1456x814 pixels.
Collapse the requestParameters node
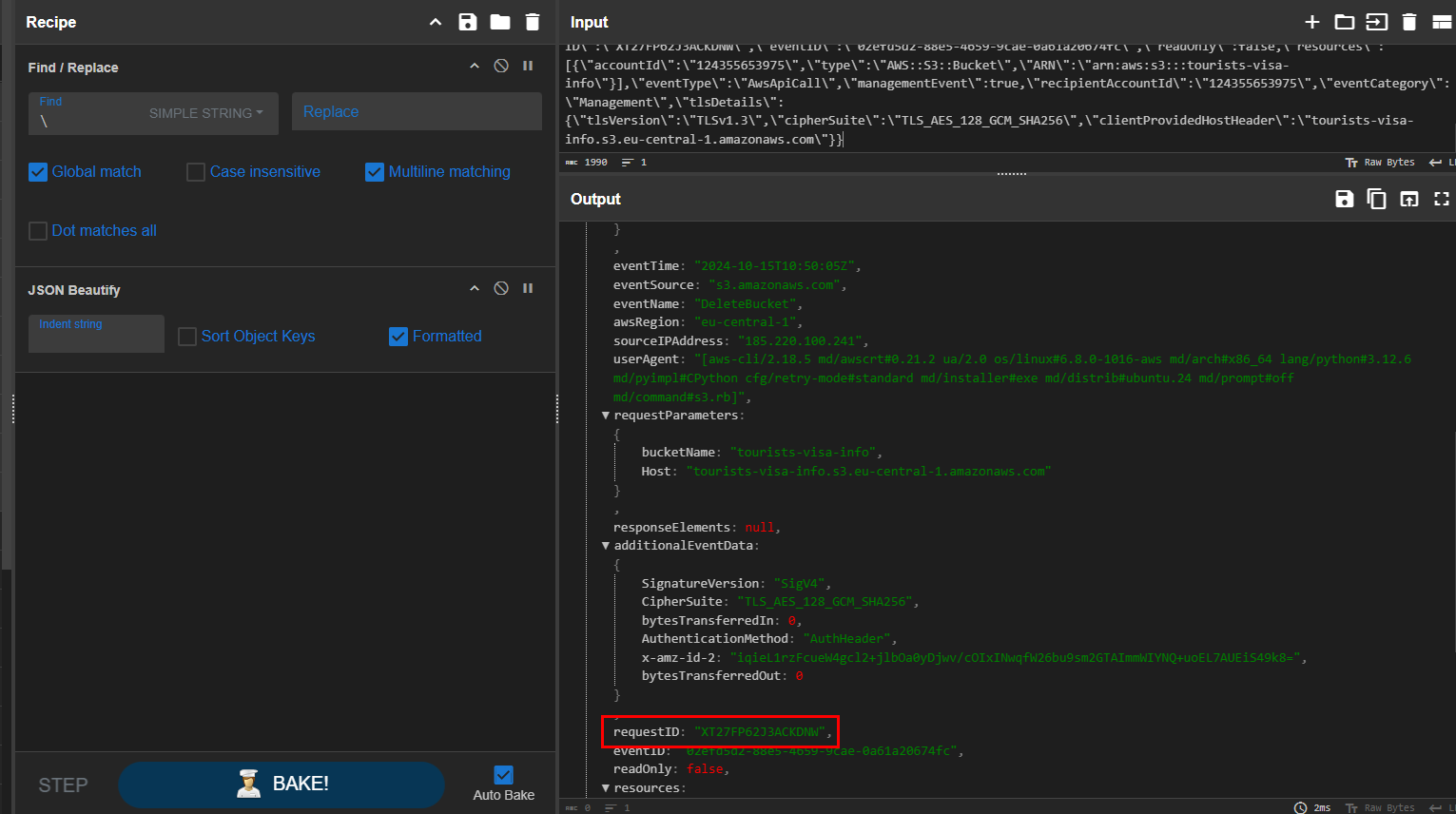[606, 416]
